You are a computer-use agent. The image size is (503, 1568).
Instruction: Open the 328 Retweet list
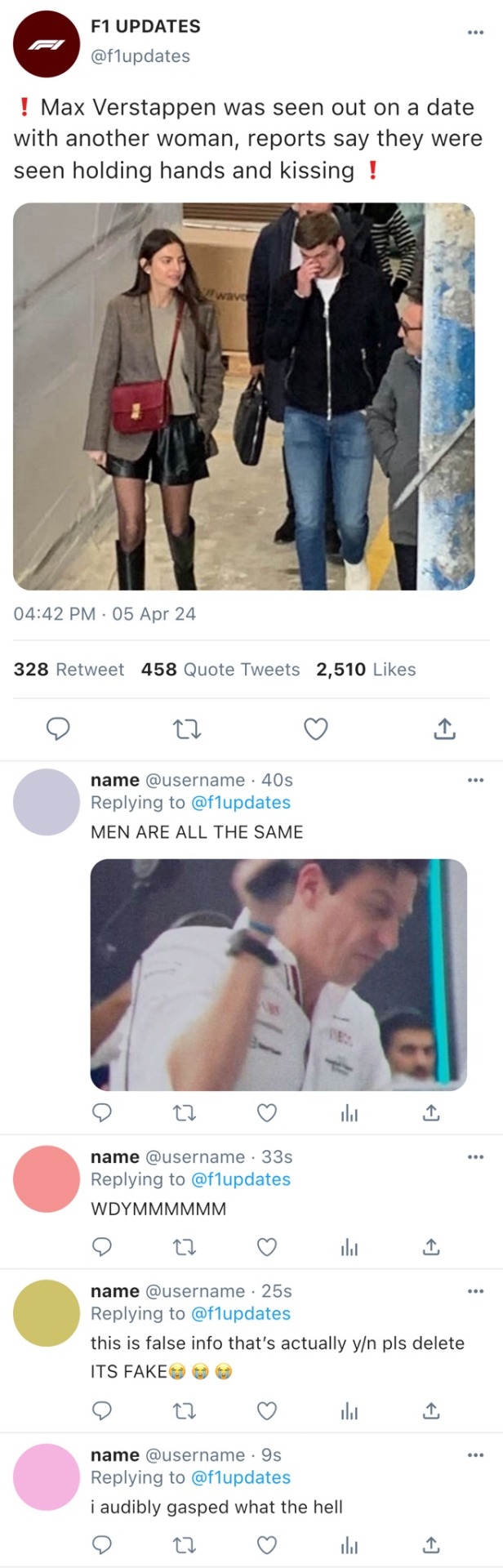coord(69,670)
